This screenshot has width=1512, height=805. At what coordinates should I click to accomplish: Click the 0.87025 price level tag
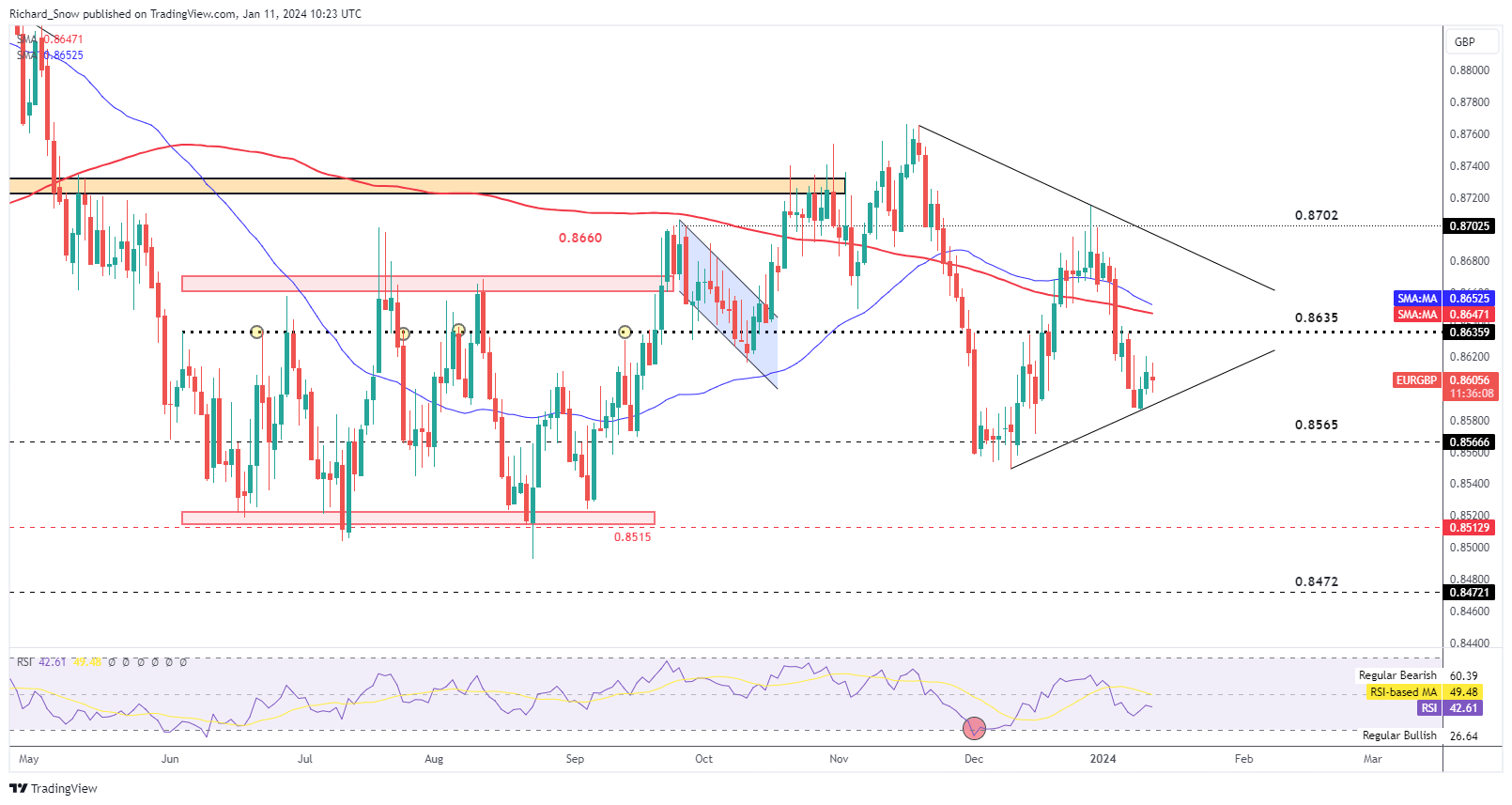(x=1470, y=226)
